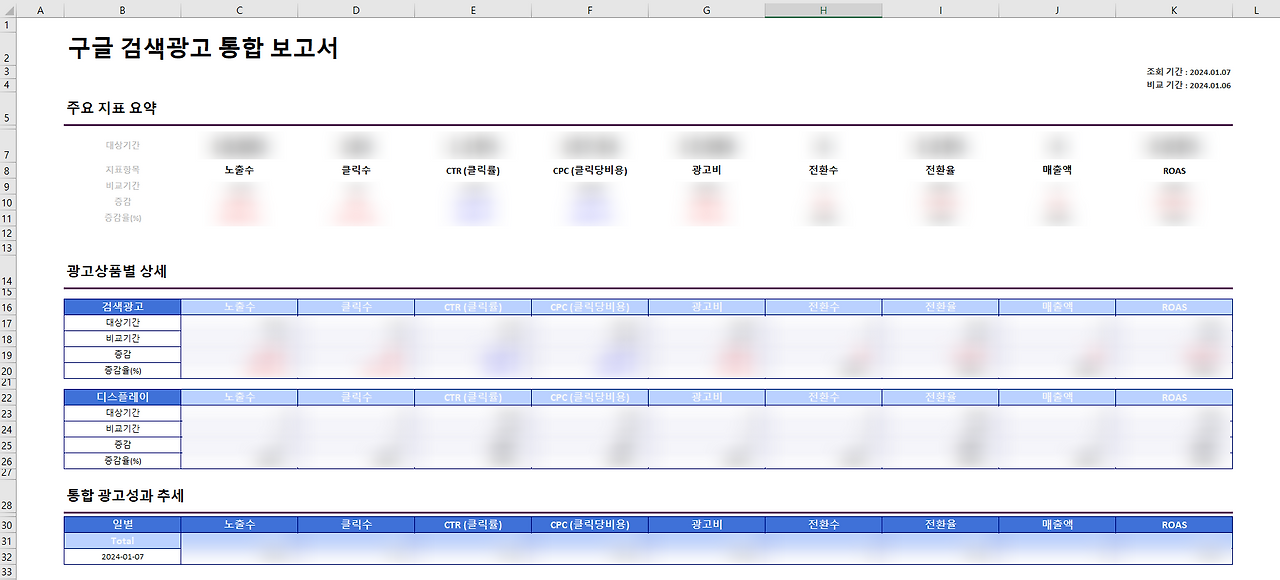Click '광고비' in the summary metrics row

(x=706, y=170)
